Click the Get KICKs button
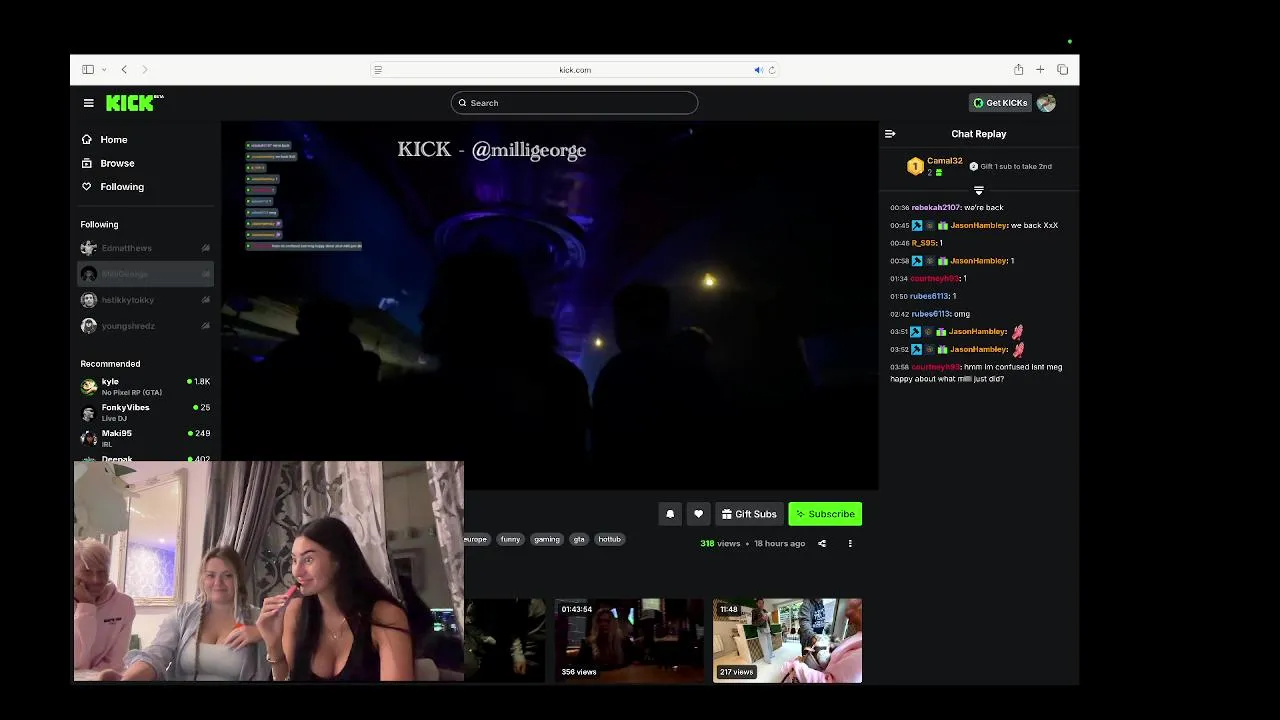1280x720 pixels. [1000, 103]
